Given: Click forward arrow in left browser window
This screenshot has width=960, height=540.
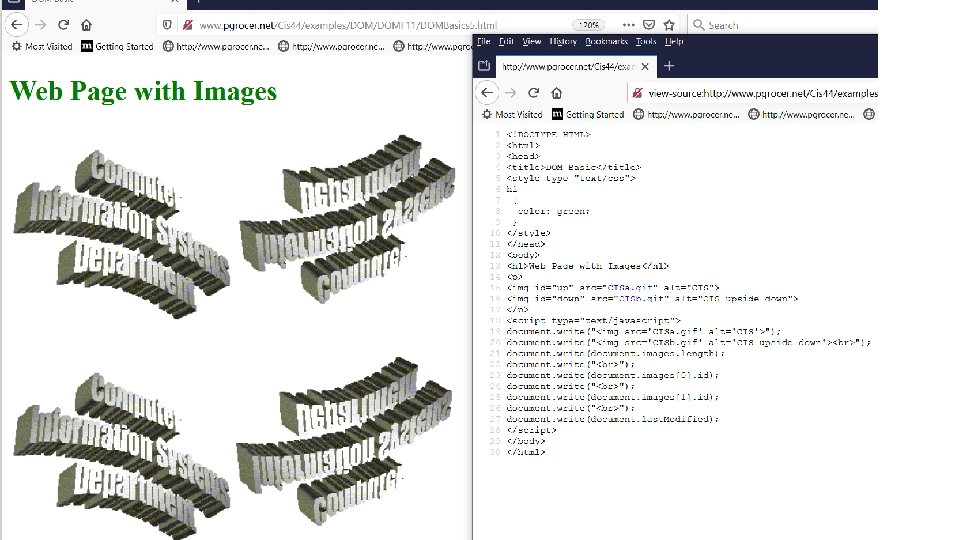Looking at the screenshot, I should click(40, 25).
